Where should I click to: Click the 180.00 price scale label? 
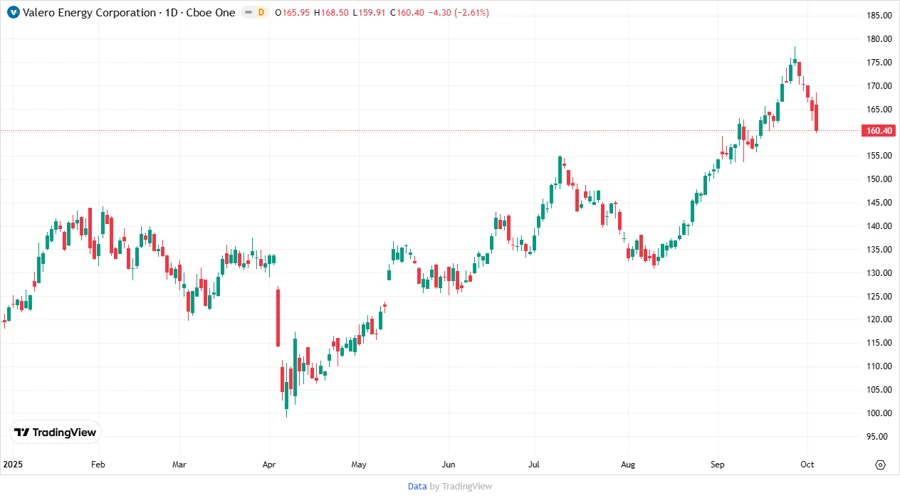[x=879, y=39]
